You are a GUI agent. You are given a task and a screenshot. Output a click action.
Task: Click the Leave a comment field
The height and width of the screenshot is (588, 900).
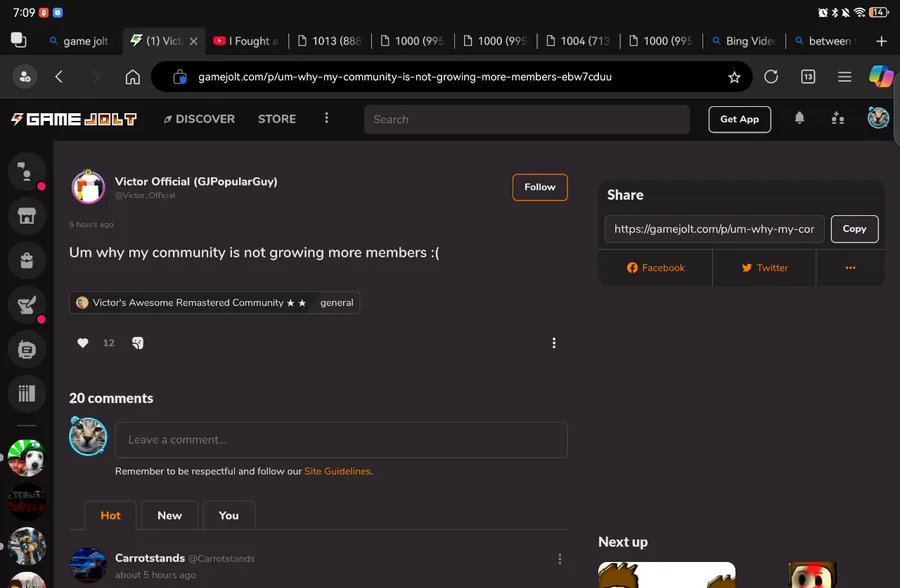341,440
